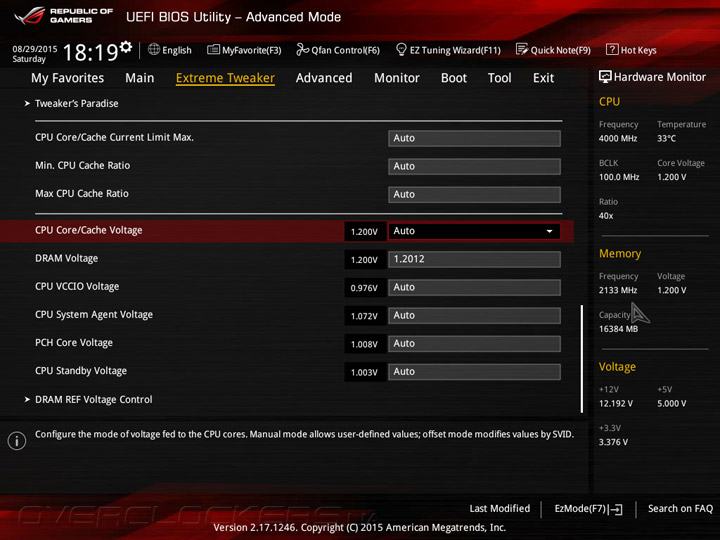Click the 2133 MHz memory frequency value
This screenshot has width=720, height=540.
click(x=618, y=290)
